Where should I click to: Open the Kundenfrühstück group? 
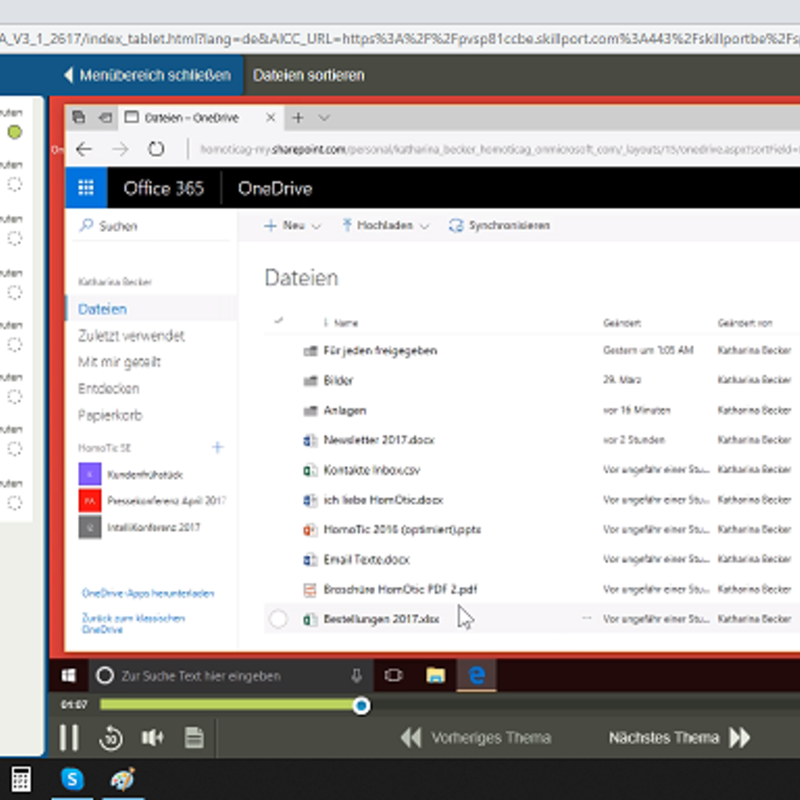coord(131,474)
